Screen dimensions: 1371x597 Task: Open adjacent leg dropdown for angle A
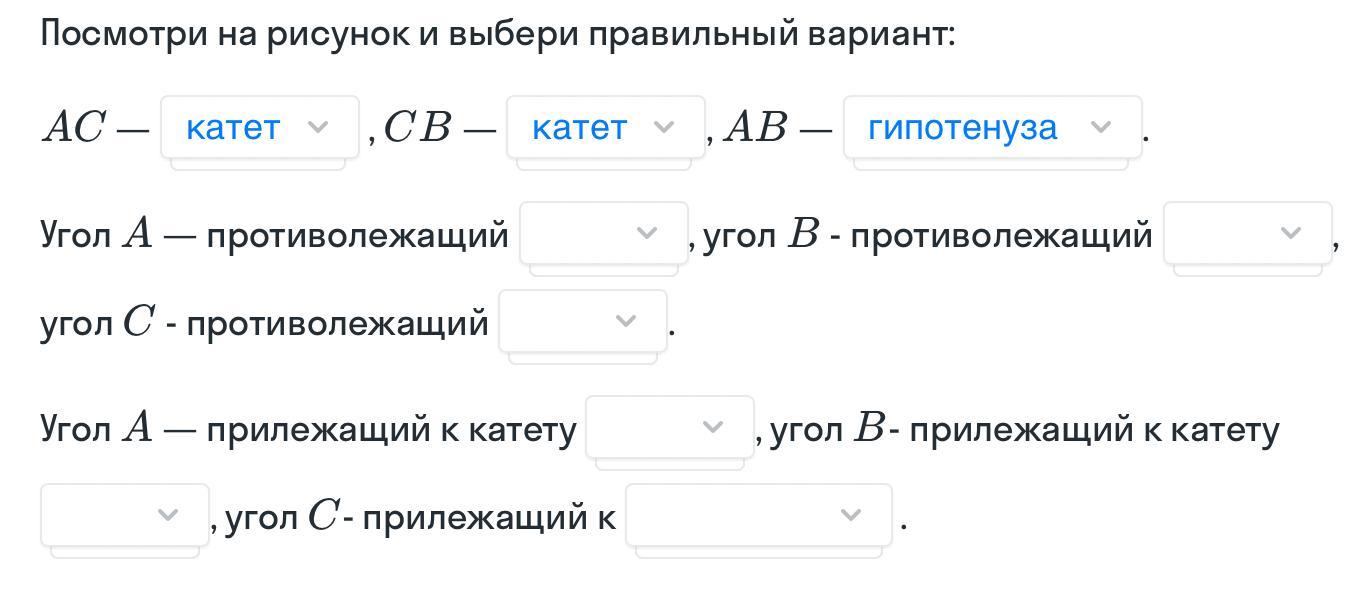pyautogui.click(x=669, y=427)
